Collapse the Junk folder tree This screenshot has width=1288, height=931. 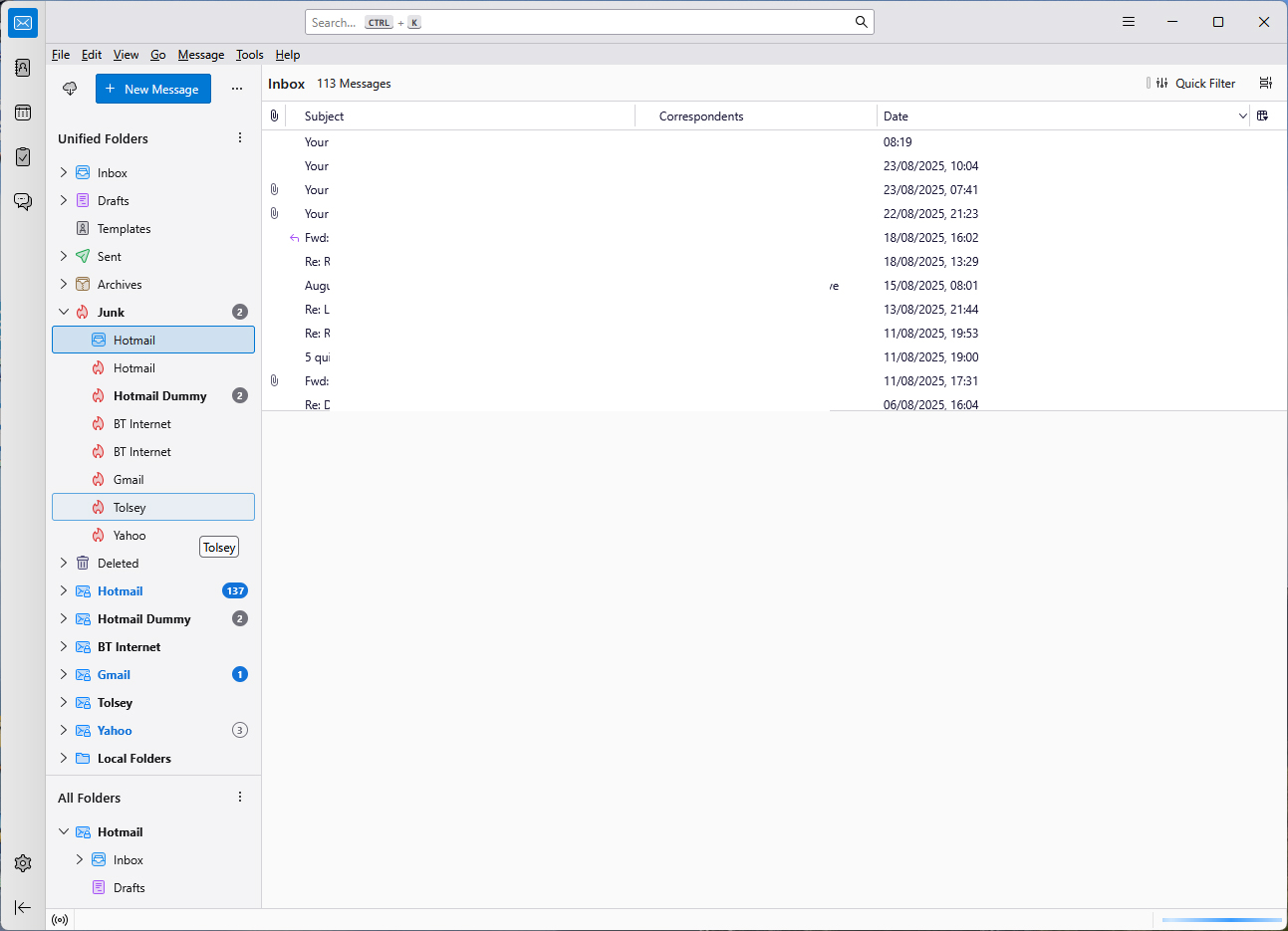click(64, 312)
